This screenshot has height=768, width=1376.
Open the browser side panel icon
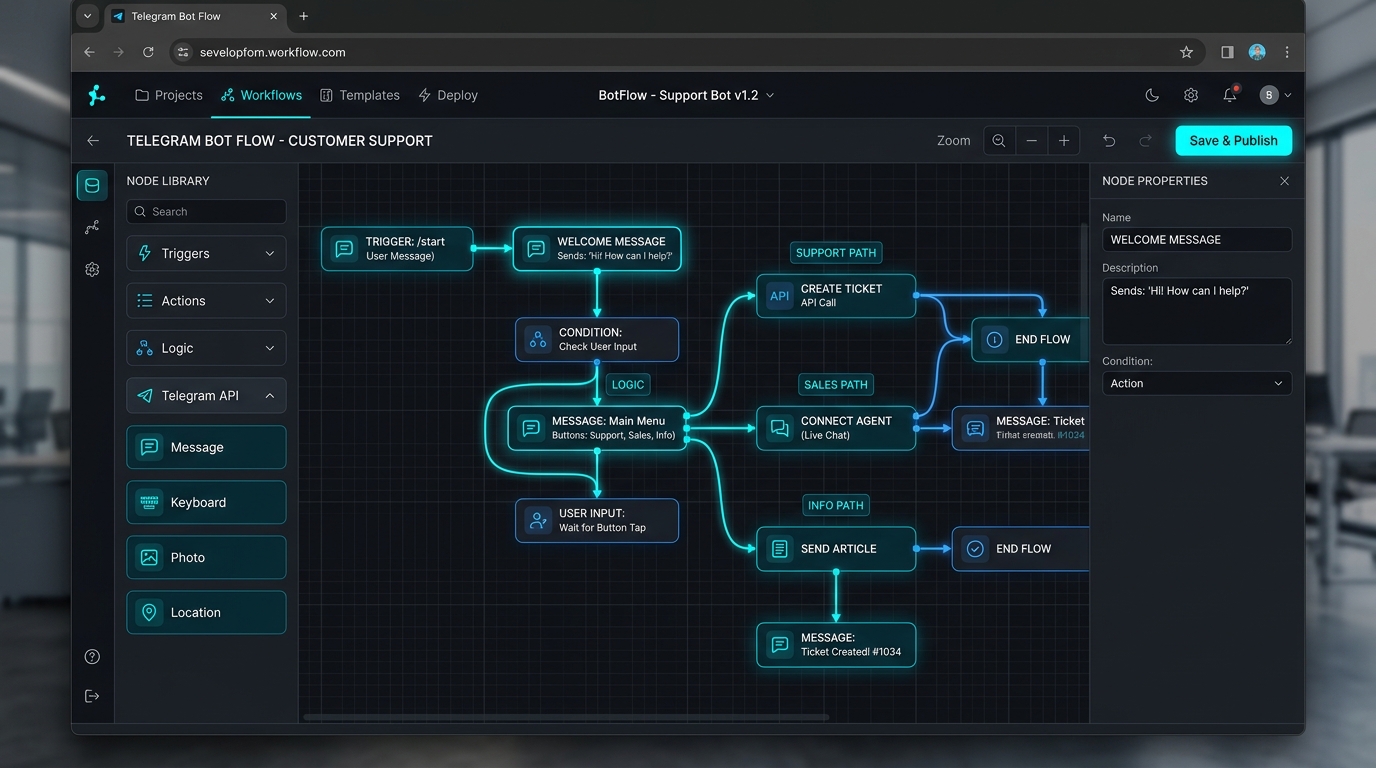pyautogui.click(x=1227, y=52)
